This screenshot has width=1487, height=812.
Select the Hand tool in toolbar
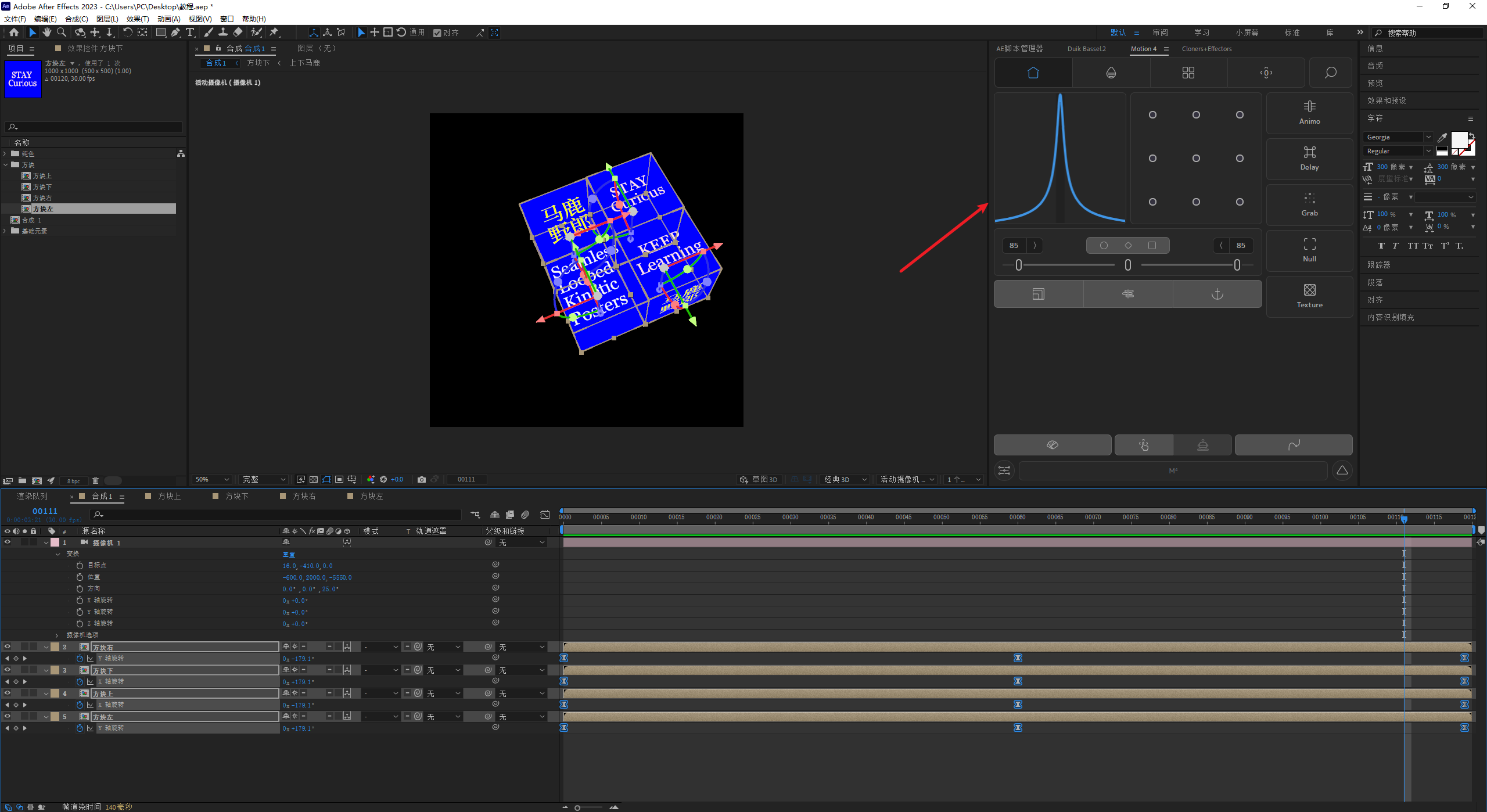(x=47, y=33)
